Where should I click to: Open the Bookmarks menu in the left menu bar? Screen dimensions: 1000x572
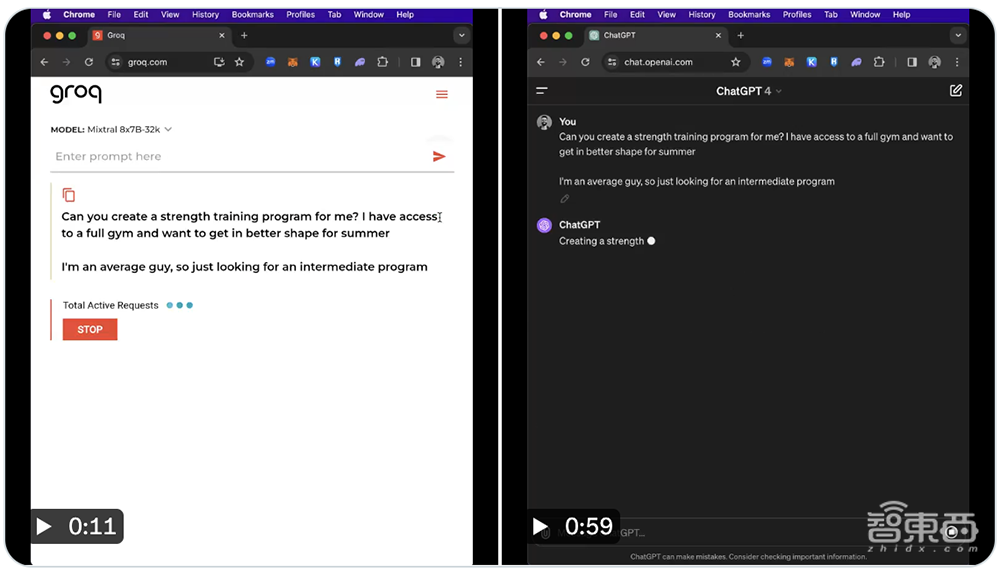coord(253,15)
